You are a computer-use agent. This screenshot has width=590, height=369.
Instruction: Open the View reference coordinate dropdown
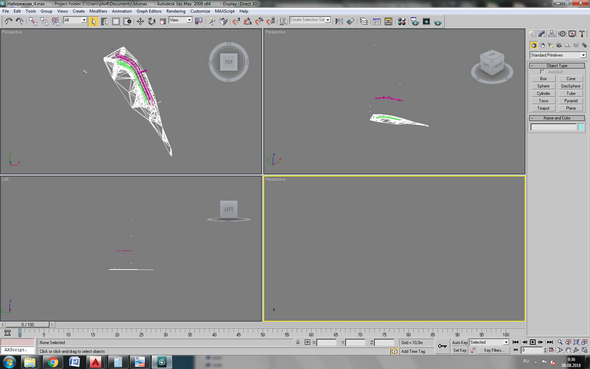(x=180, y=20)
